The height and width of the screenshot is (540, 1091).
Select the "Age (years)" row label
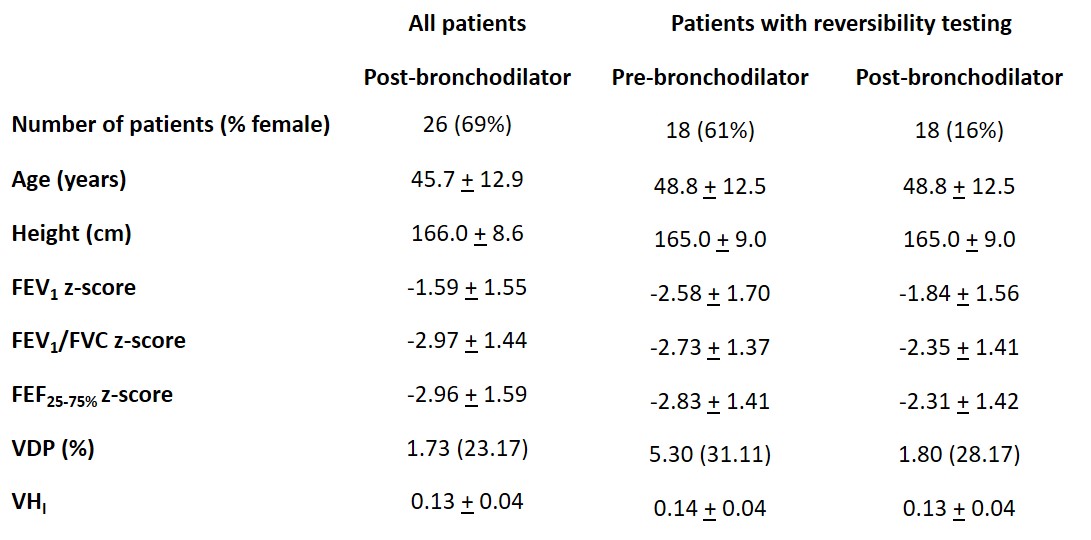69,180
